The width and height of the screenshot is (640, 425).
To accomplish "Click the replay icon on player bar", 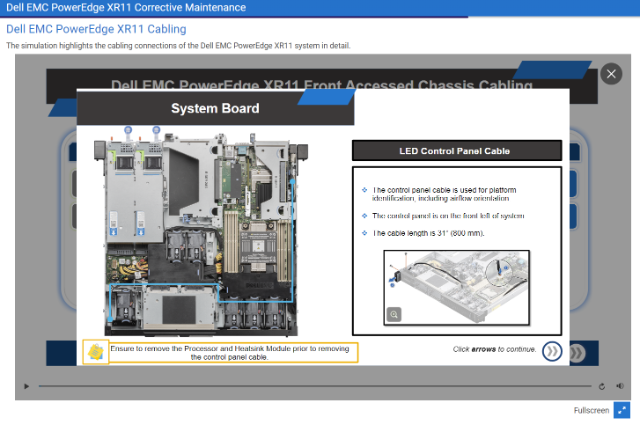I will pyautogui.click(x=602, y=386).
